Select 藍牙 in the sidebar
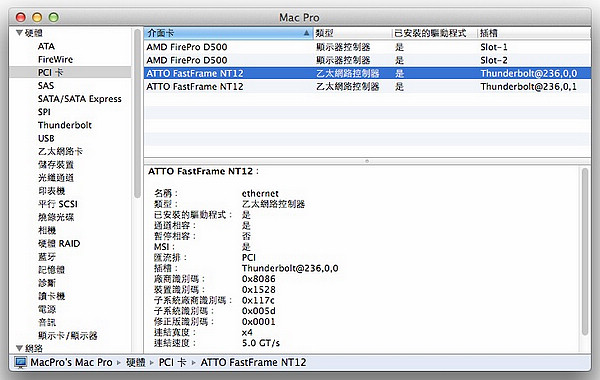The height and width of the screenshot is (380, 600). [47, 256]
